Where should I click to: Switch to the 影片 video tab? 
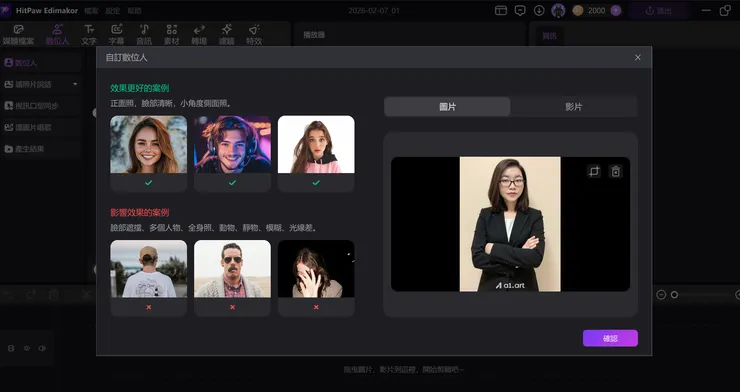coord(573,107)
